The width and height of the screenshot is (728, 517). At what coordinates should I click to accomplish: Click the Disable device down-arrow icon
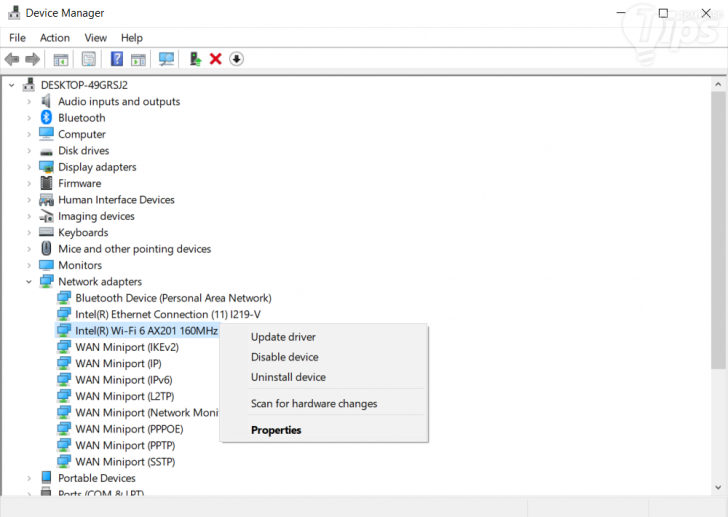pos(236,59)
